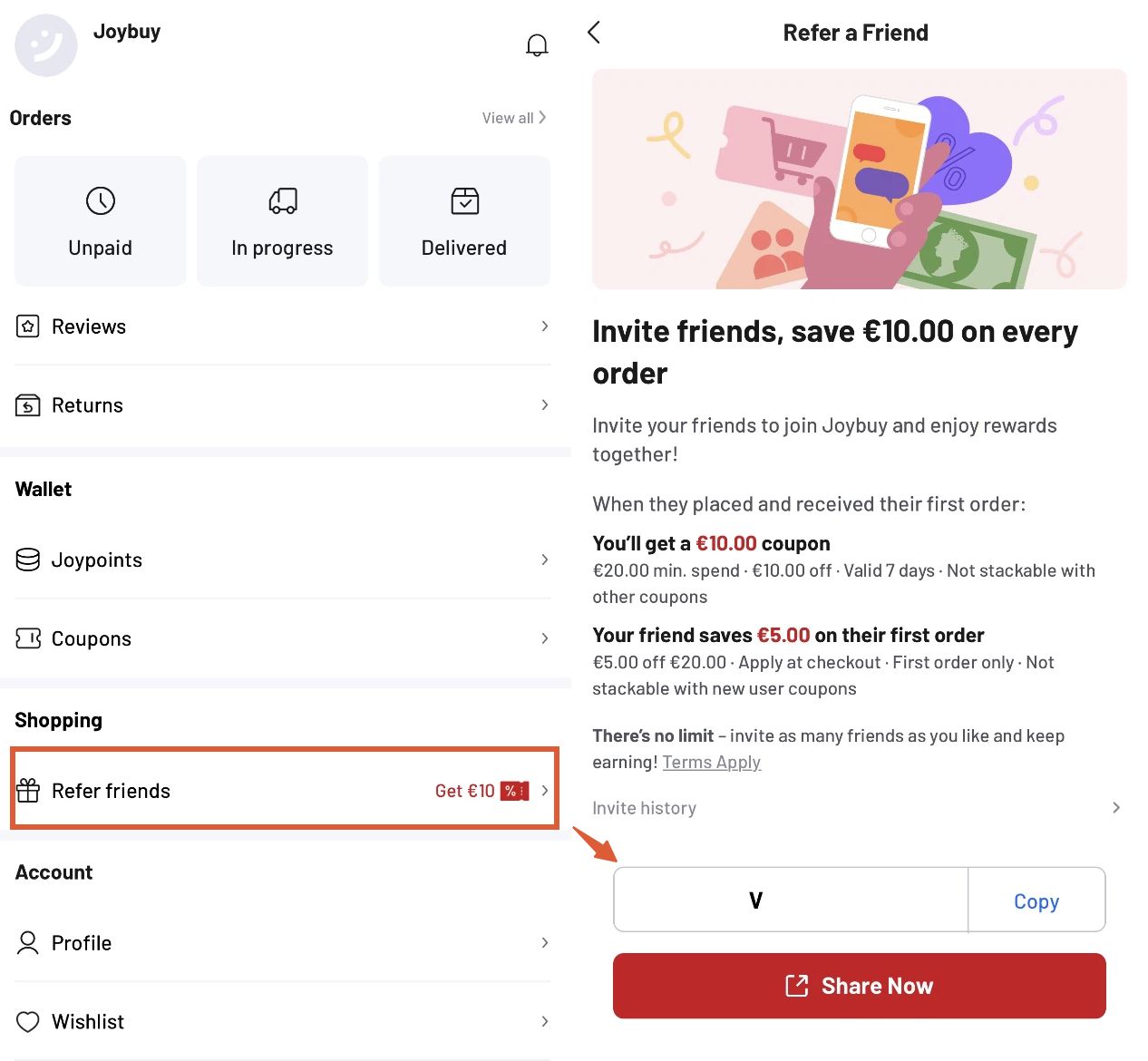Open Unpaid orders clock icon
The image size is (1148, 1061).
tap(101, 200)
